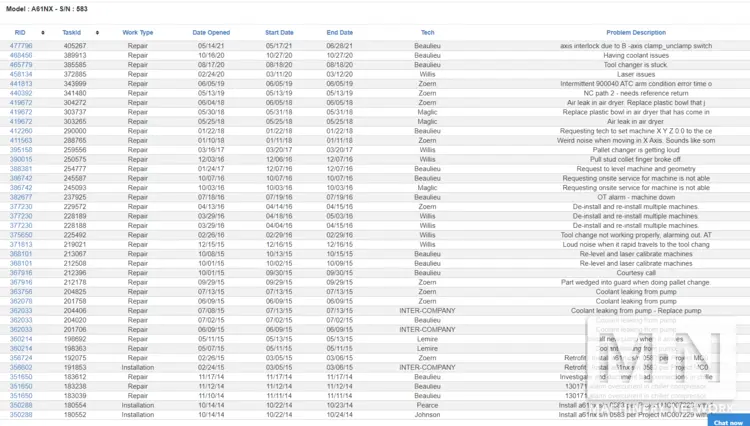Open RID 356724 record link

(21, 358)
